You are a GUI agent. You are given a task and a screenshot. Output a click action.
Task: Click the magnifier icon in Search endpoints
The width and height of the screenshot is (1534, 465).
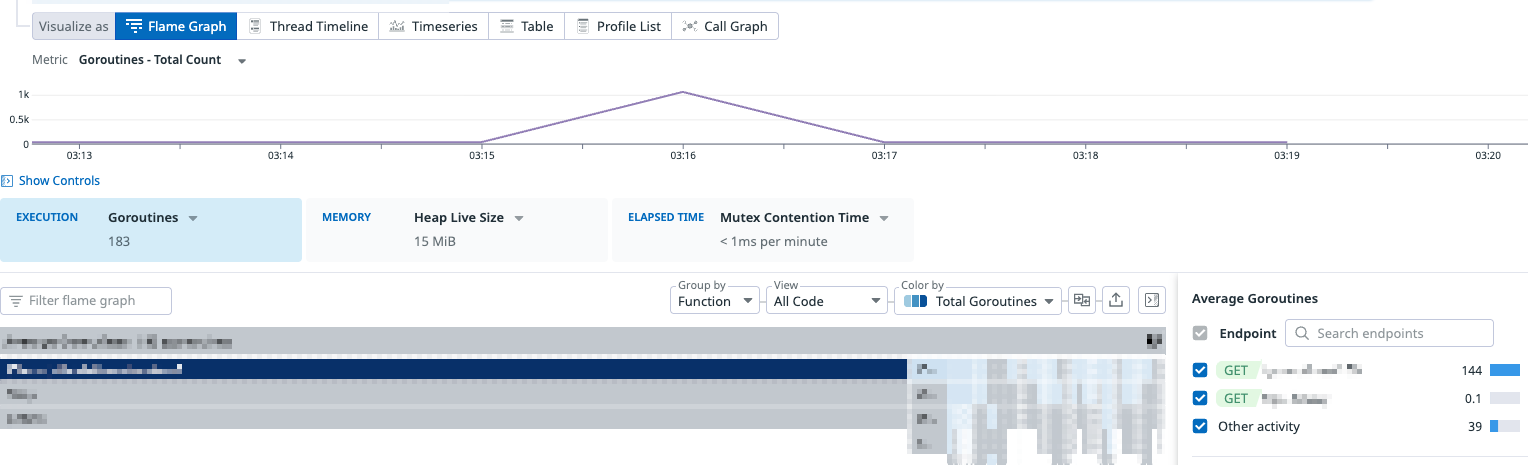[x=1300, y=333]
